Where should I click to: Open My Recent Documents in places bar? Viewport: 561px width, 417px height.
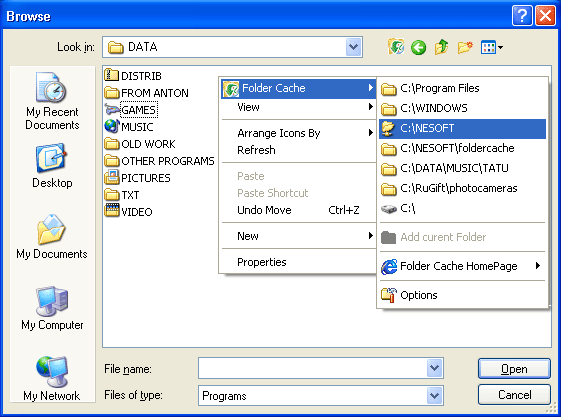point(52,101)
